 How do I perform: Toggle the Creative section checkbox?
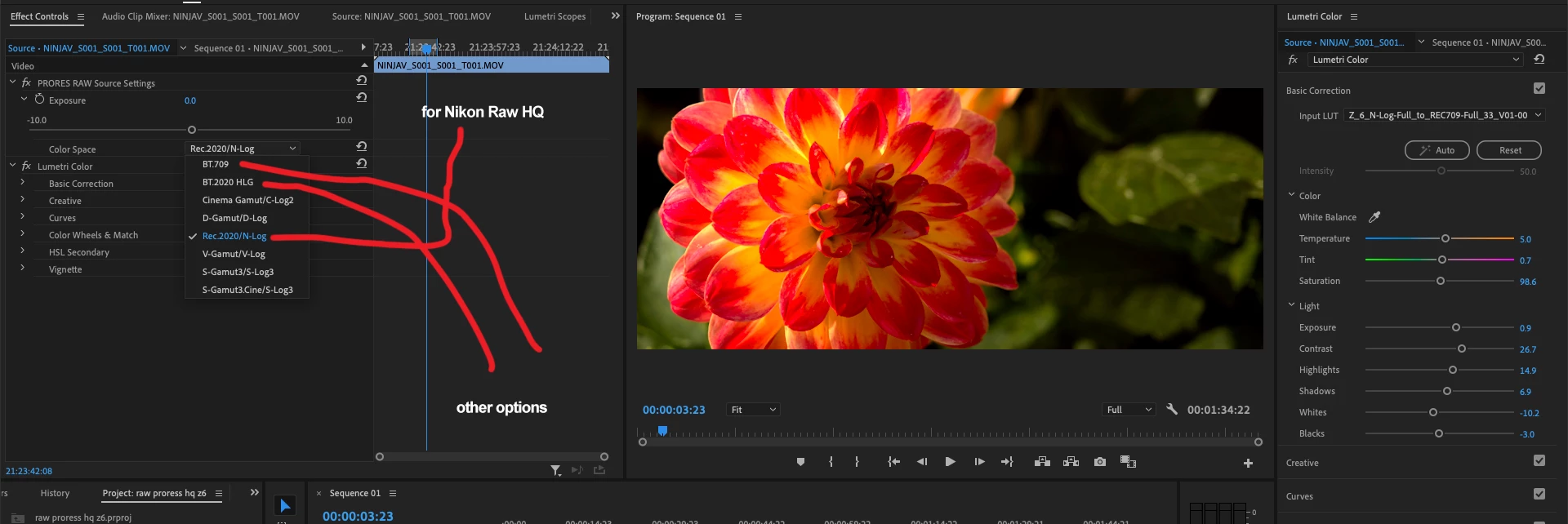pos(1539,461)
